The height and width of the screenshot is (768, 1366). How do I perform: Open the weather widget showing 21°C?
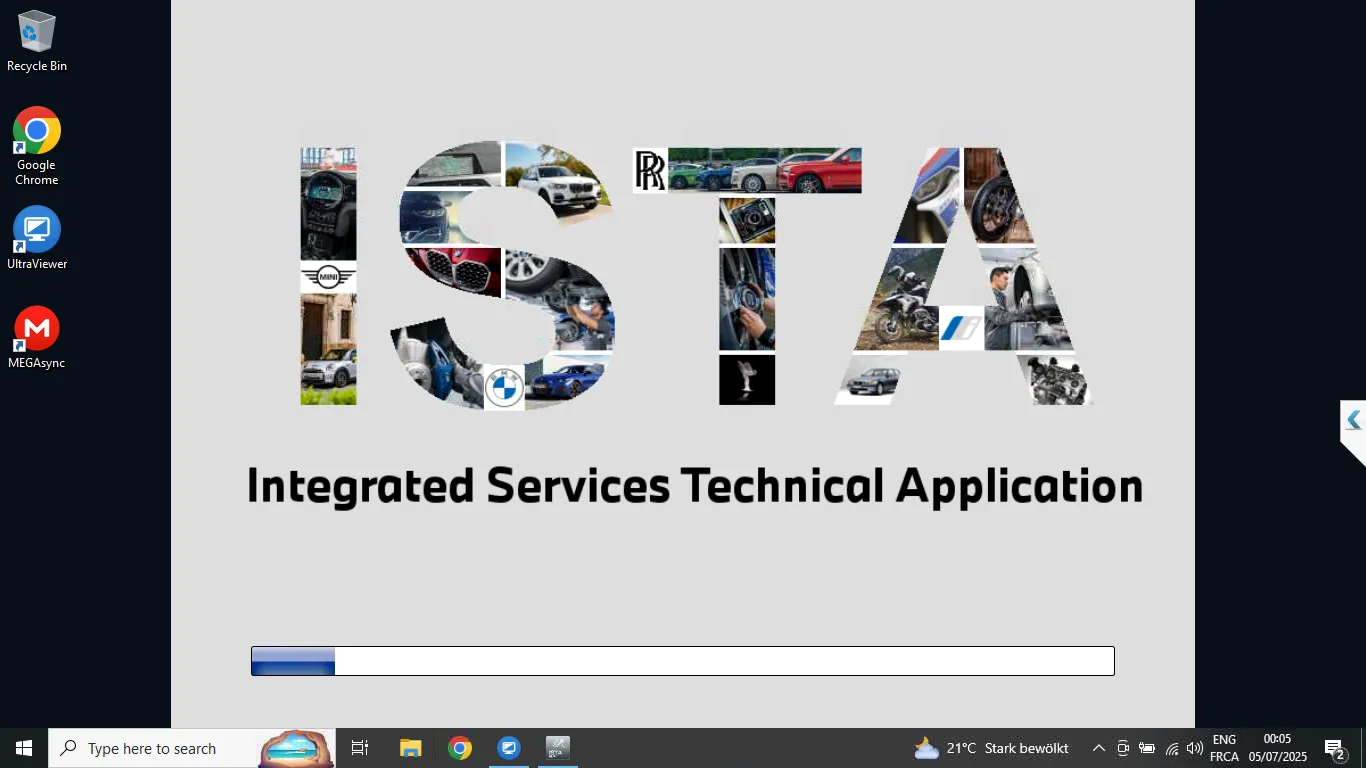[992, 748]
